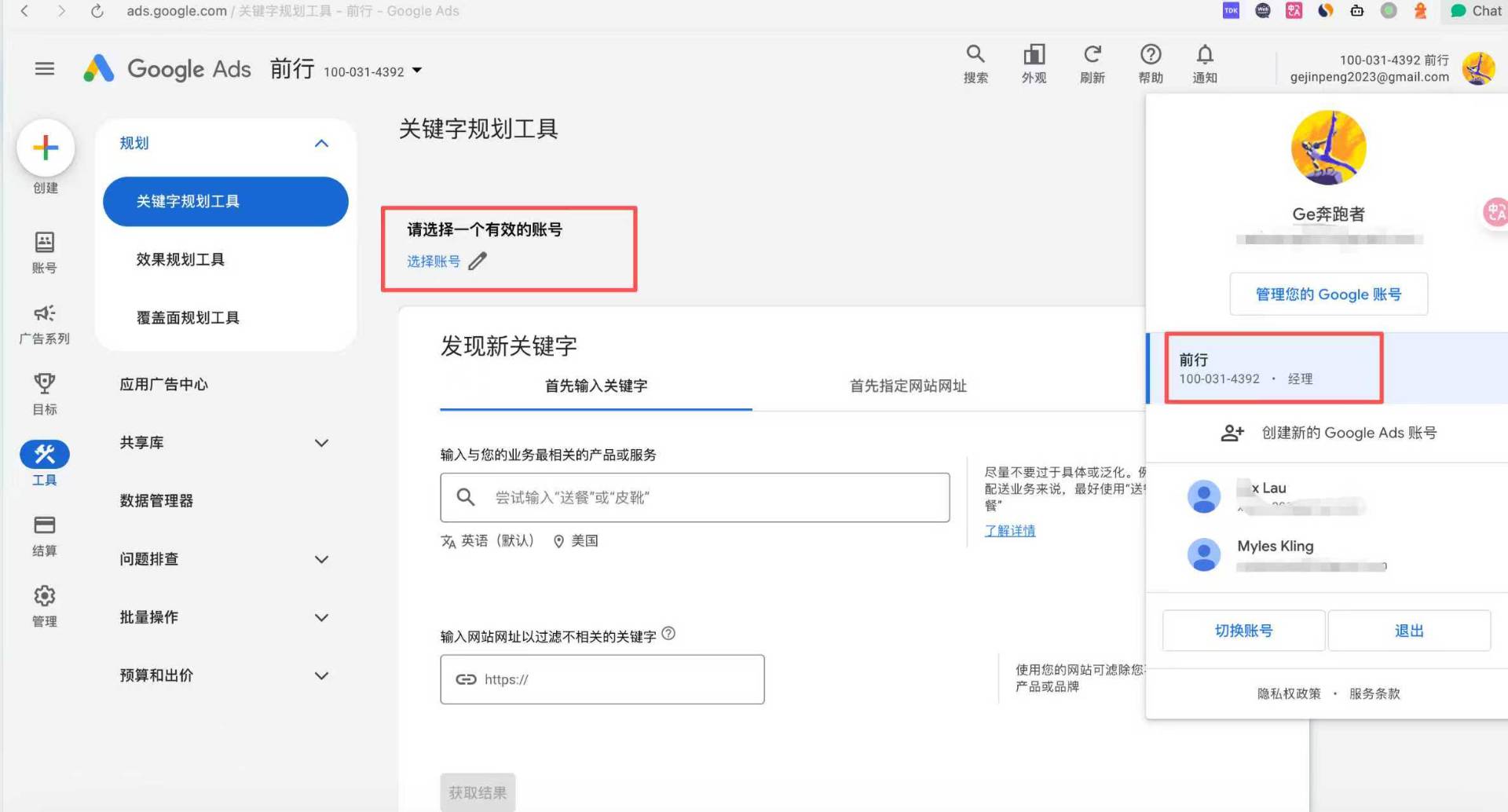Go forward in browser
Viewport: 1508px width, 812px height.
(61, 11)
